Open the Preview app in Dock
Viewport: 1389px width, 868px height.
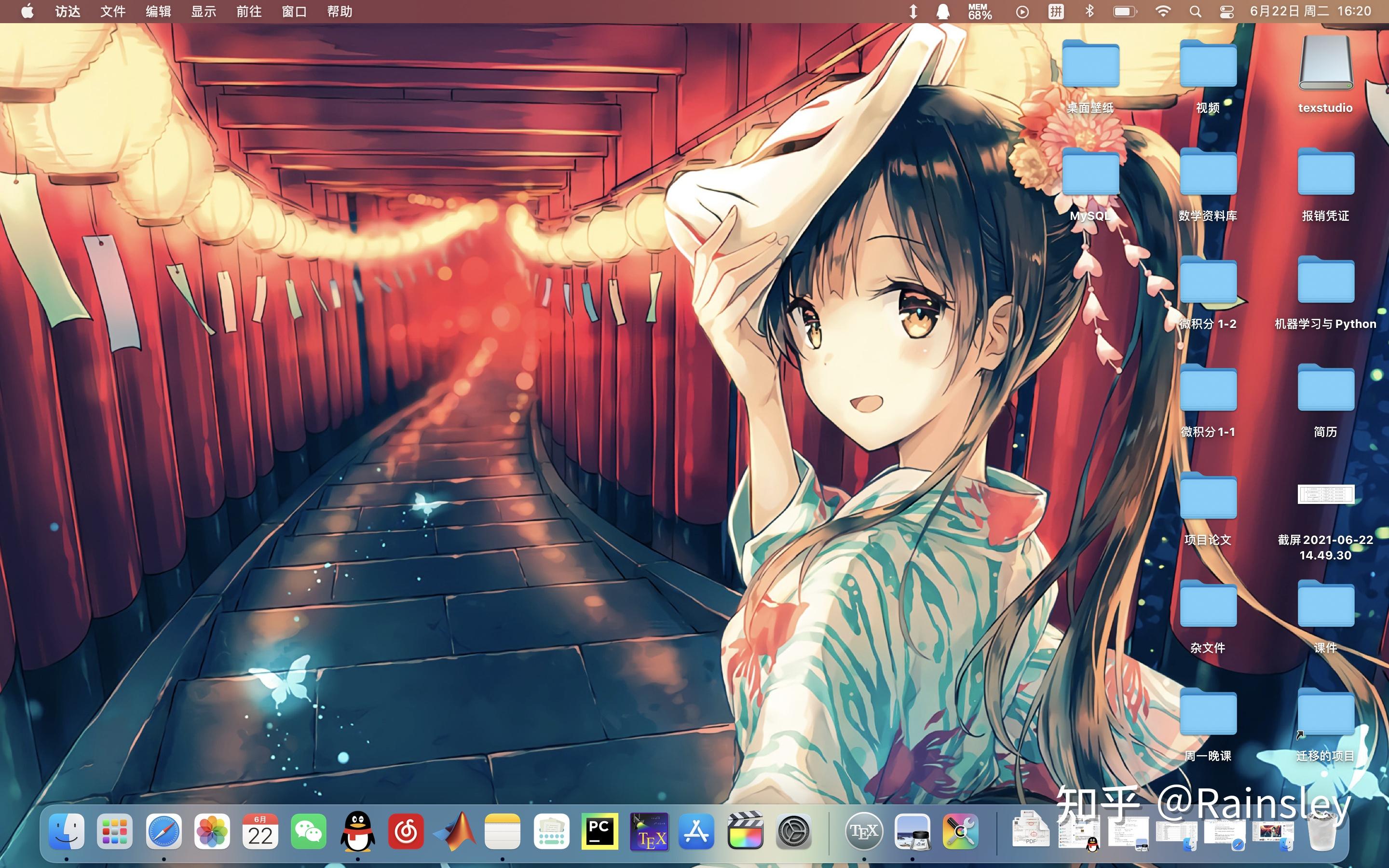[912, 831]
